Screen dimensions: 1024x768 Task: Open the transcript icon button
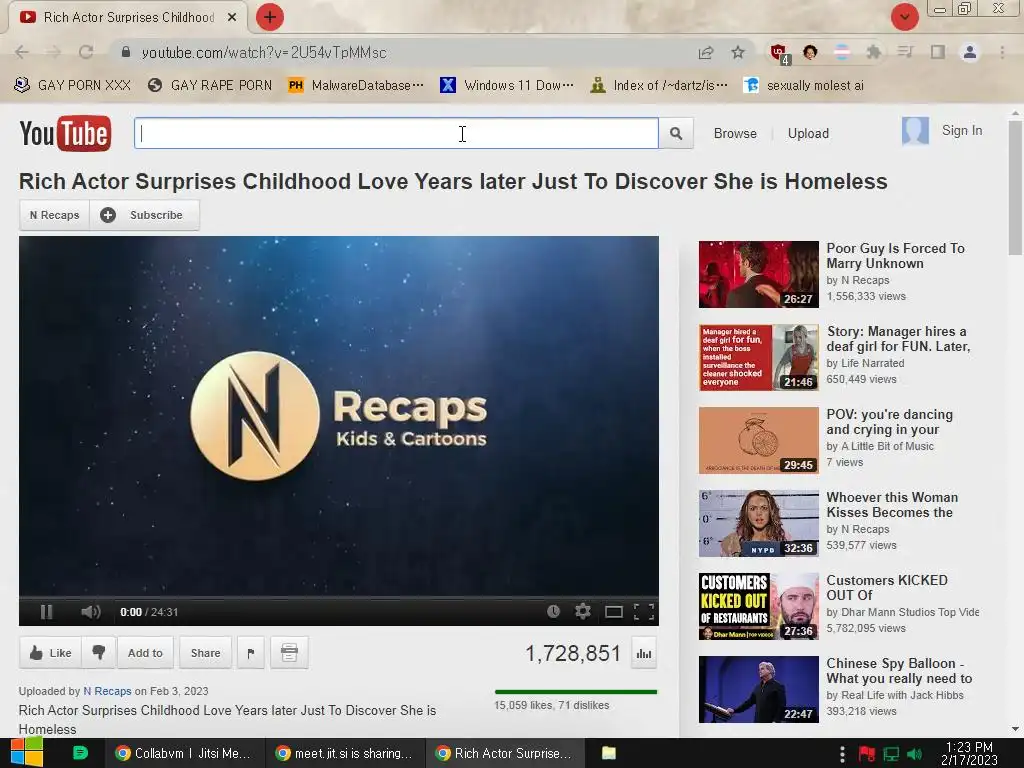pos(289,652)
